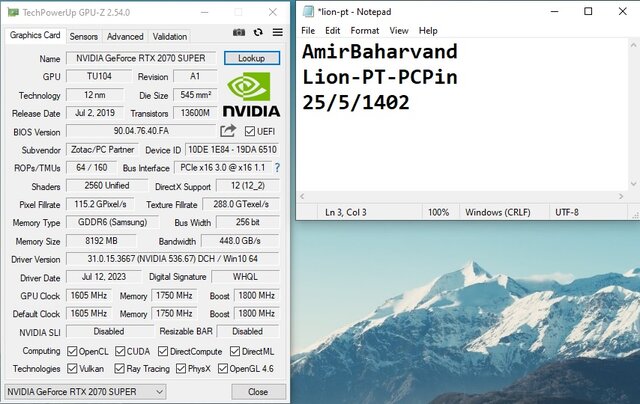Click the Driver Date Jul 12, 2023 field
This screenshot has width=640, height=404.
[104, 277]
